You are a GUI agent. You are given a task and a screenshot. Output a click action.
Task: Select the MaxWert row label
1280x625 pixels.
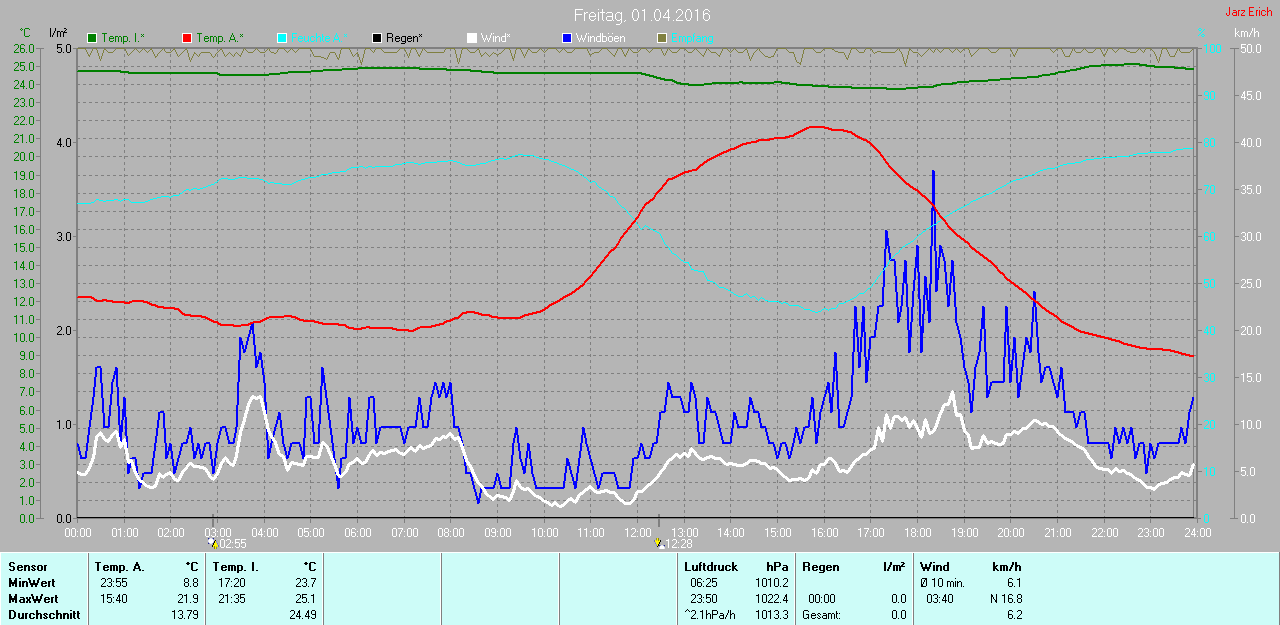click(33, 599)
